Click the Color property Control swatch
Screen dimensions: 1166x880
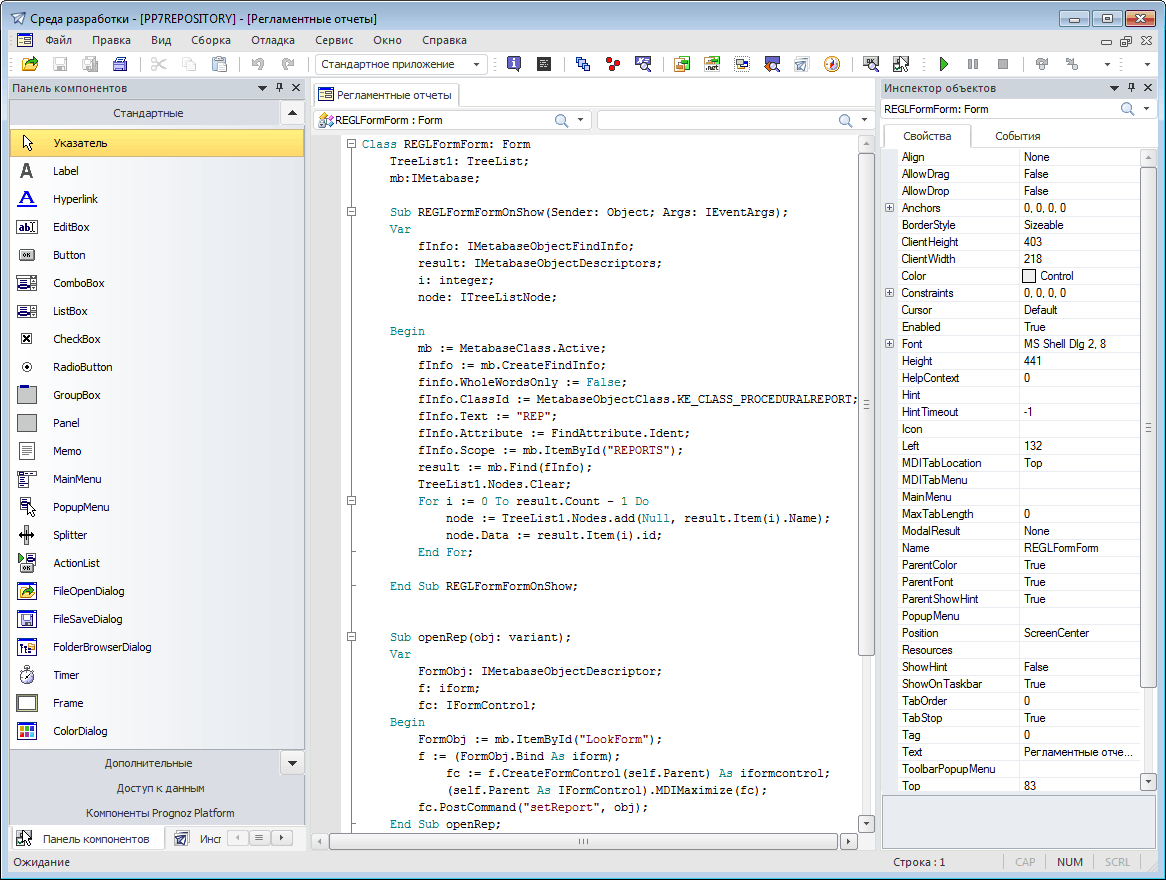(1028, 276)
